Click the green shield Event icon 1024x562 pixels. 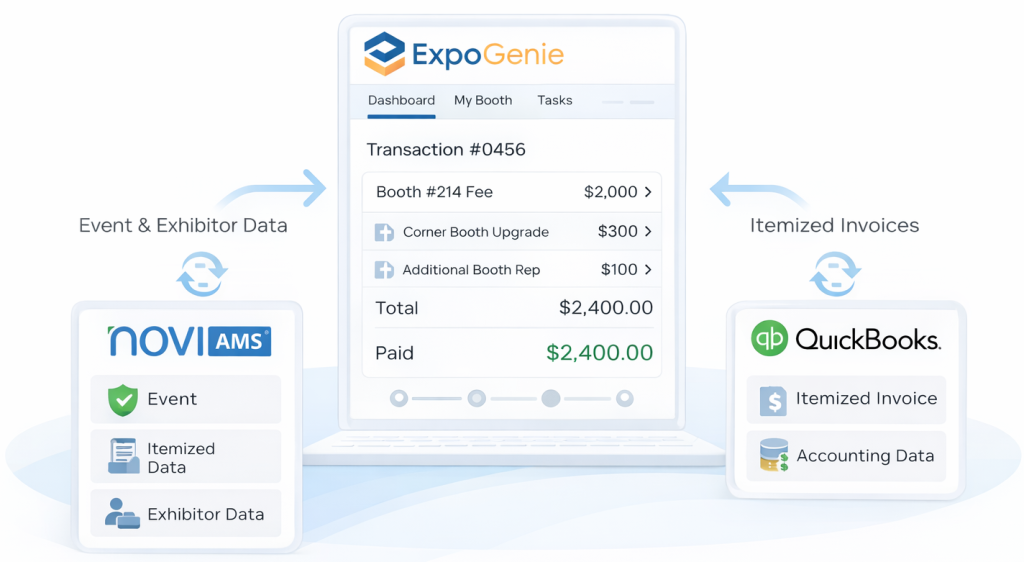[x=122, y=400]
